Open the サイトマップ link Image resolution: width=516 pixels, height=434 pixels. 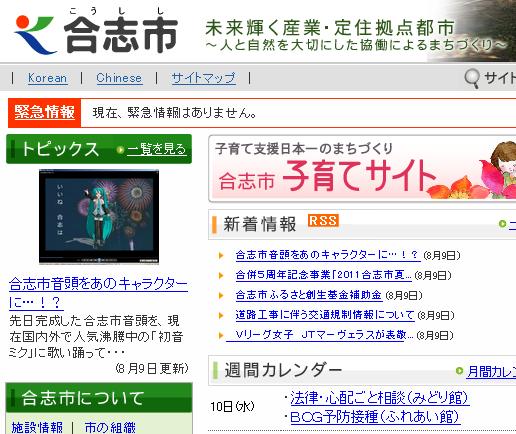(x=203, y=78)
